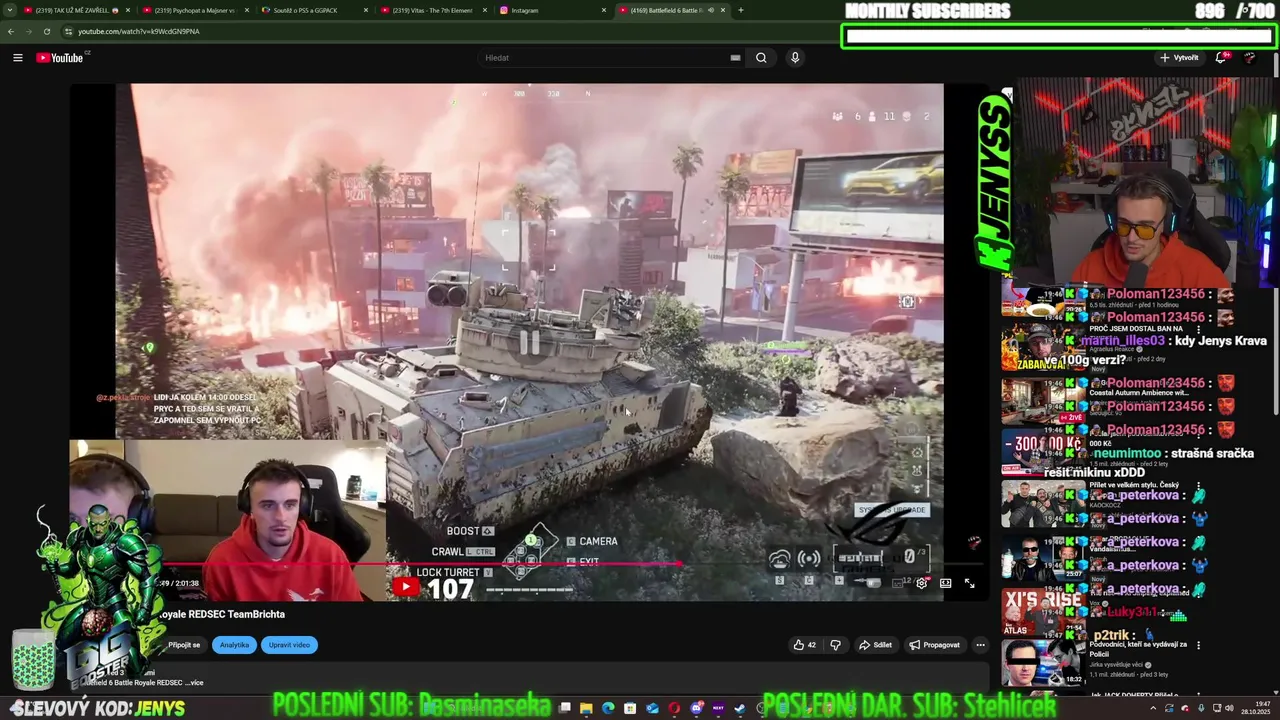This screenshot has height=720, width=1280.
Task: Switch to the 'Soutěž o PS5 a GGPACK' tab
Action: click(x=314, y=10)
